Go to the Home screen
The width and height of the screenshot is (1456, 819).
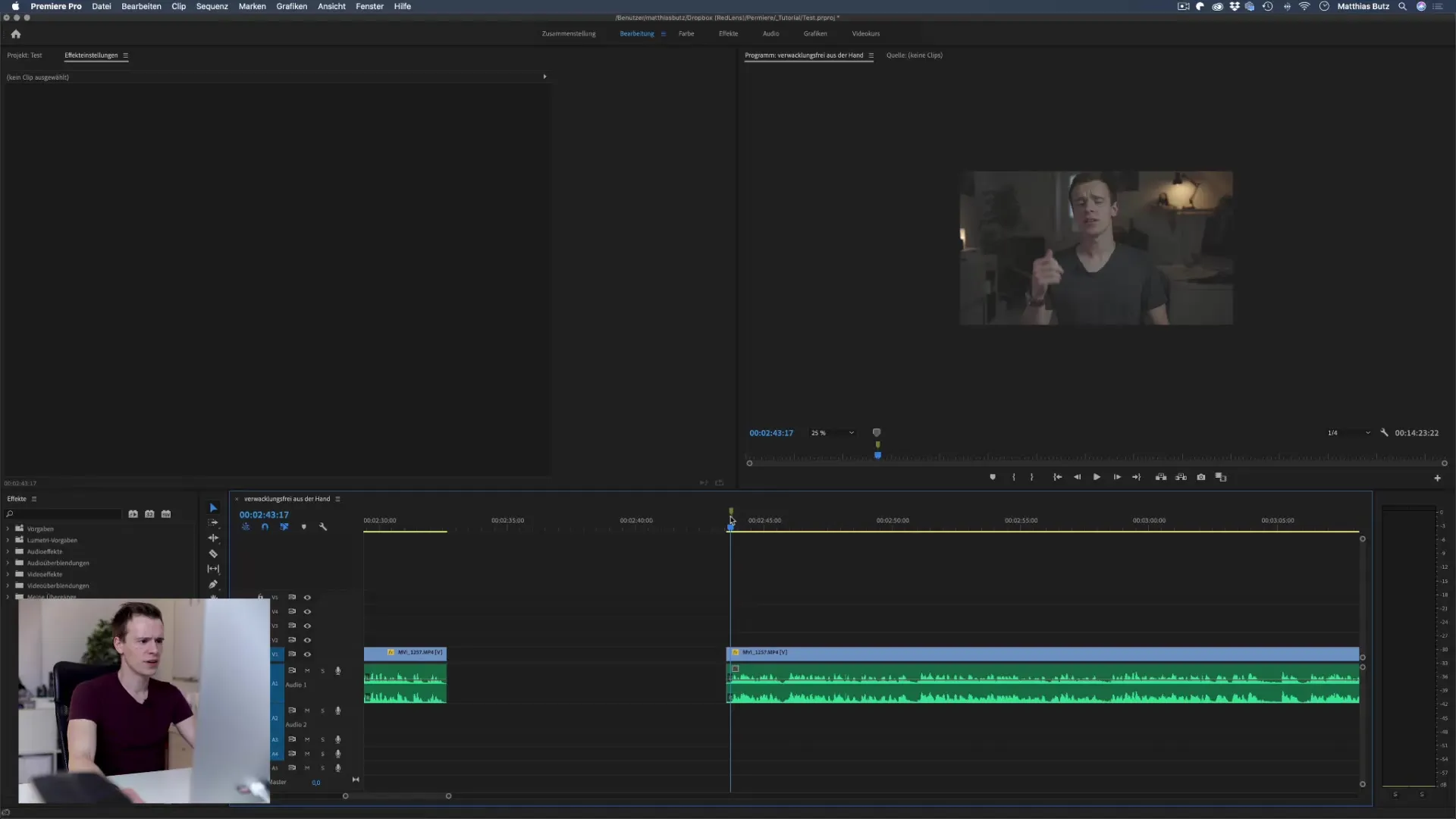tap(16, 33)
